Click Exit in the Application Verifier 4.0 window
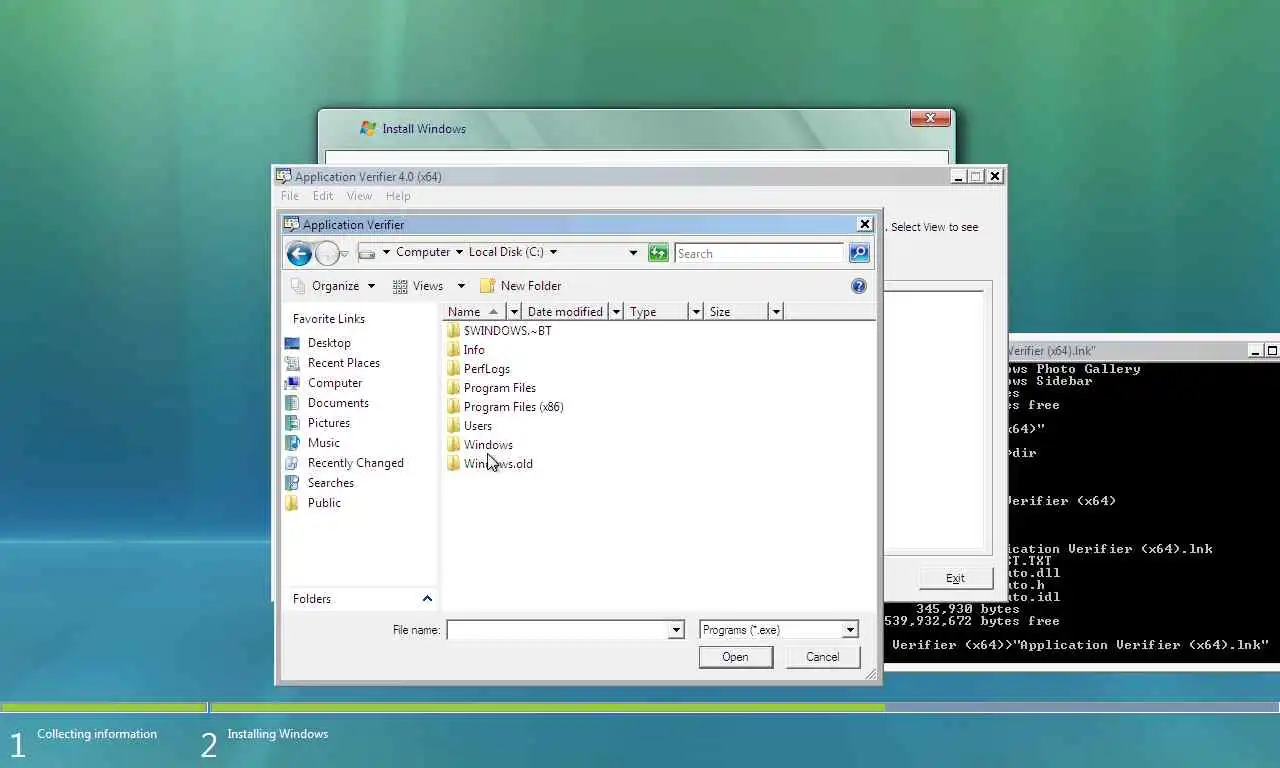 [x=955, y=578]
